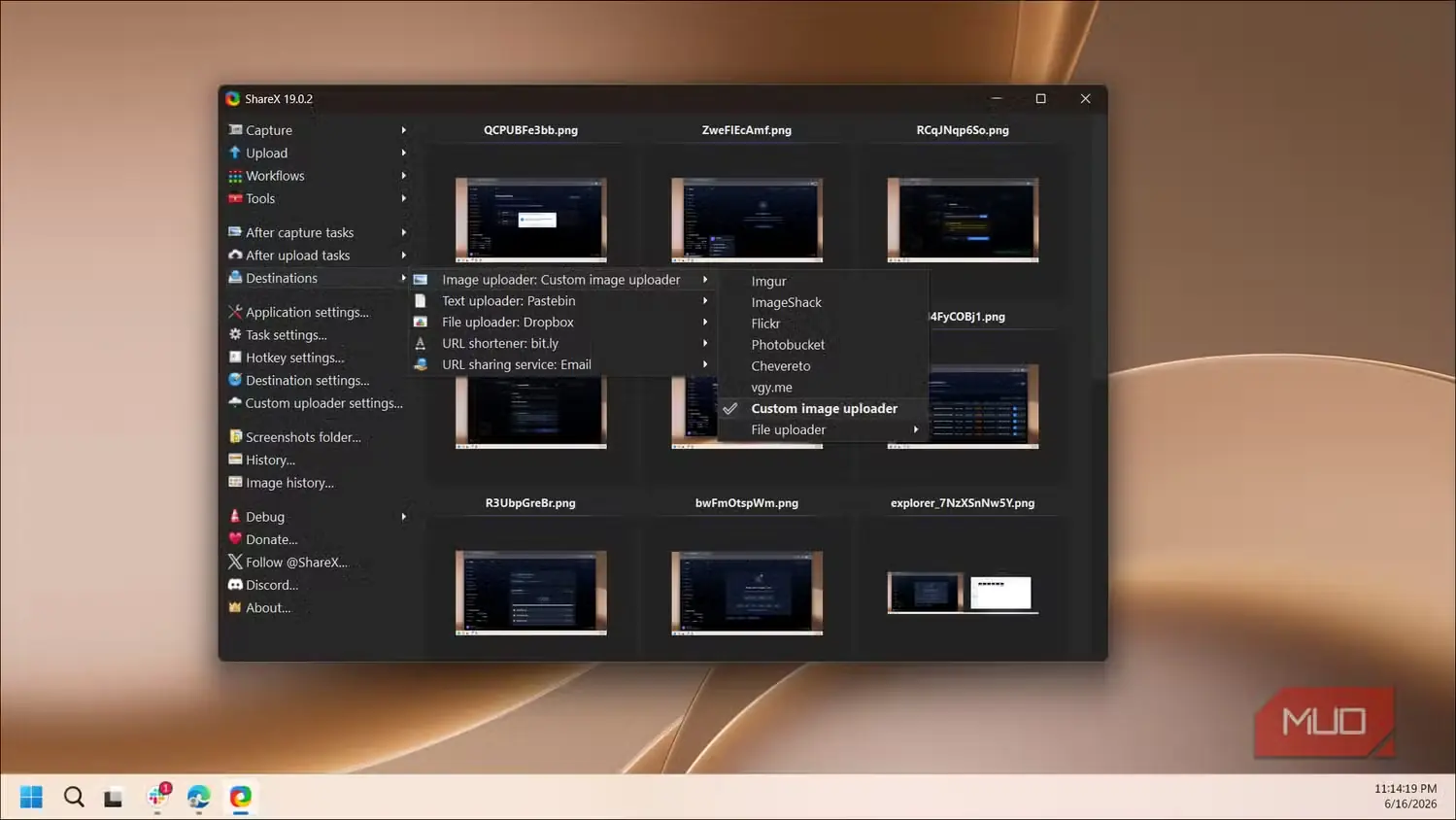Click the Donate heart icon
Image resolution: width=1456 pixels, height=820 pixels.
(x=235, y=539)
